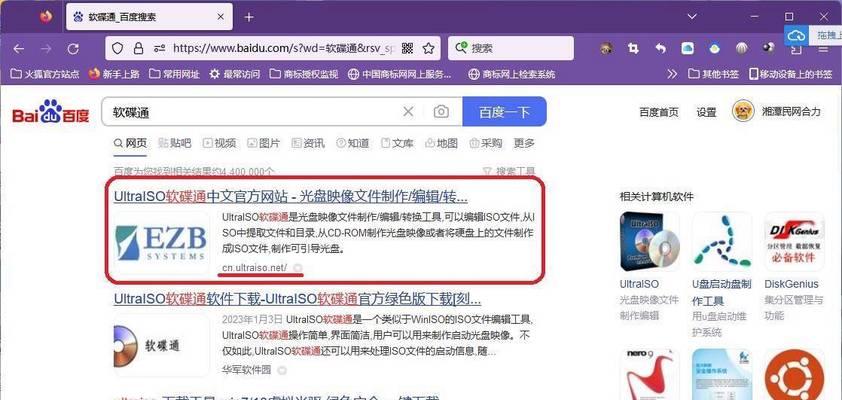Bookmark this page with star icon
The width and height of the screenshot is (842, 400).
pos(428,49)
